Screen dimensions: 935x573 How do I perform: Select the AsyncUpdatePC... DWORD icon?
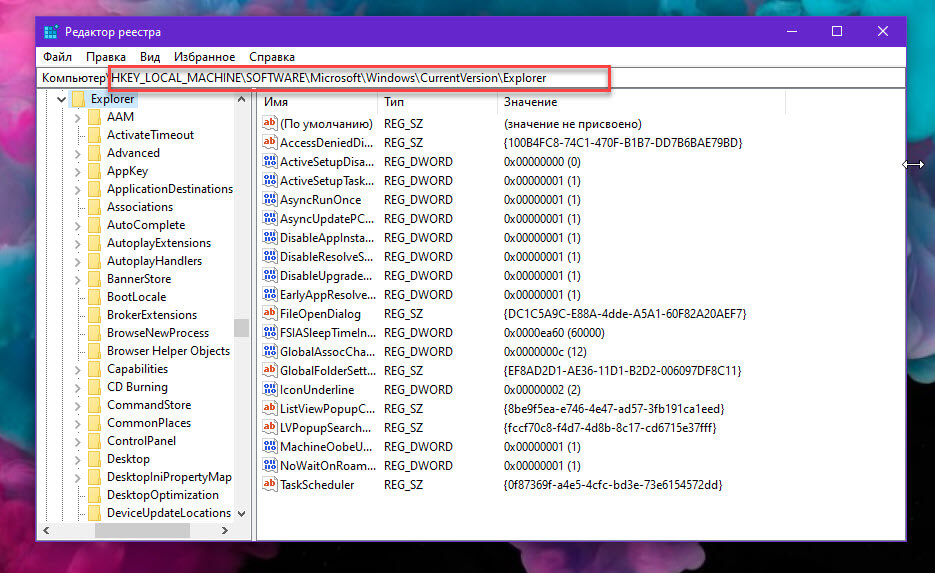tap(270, 219)
